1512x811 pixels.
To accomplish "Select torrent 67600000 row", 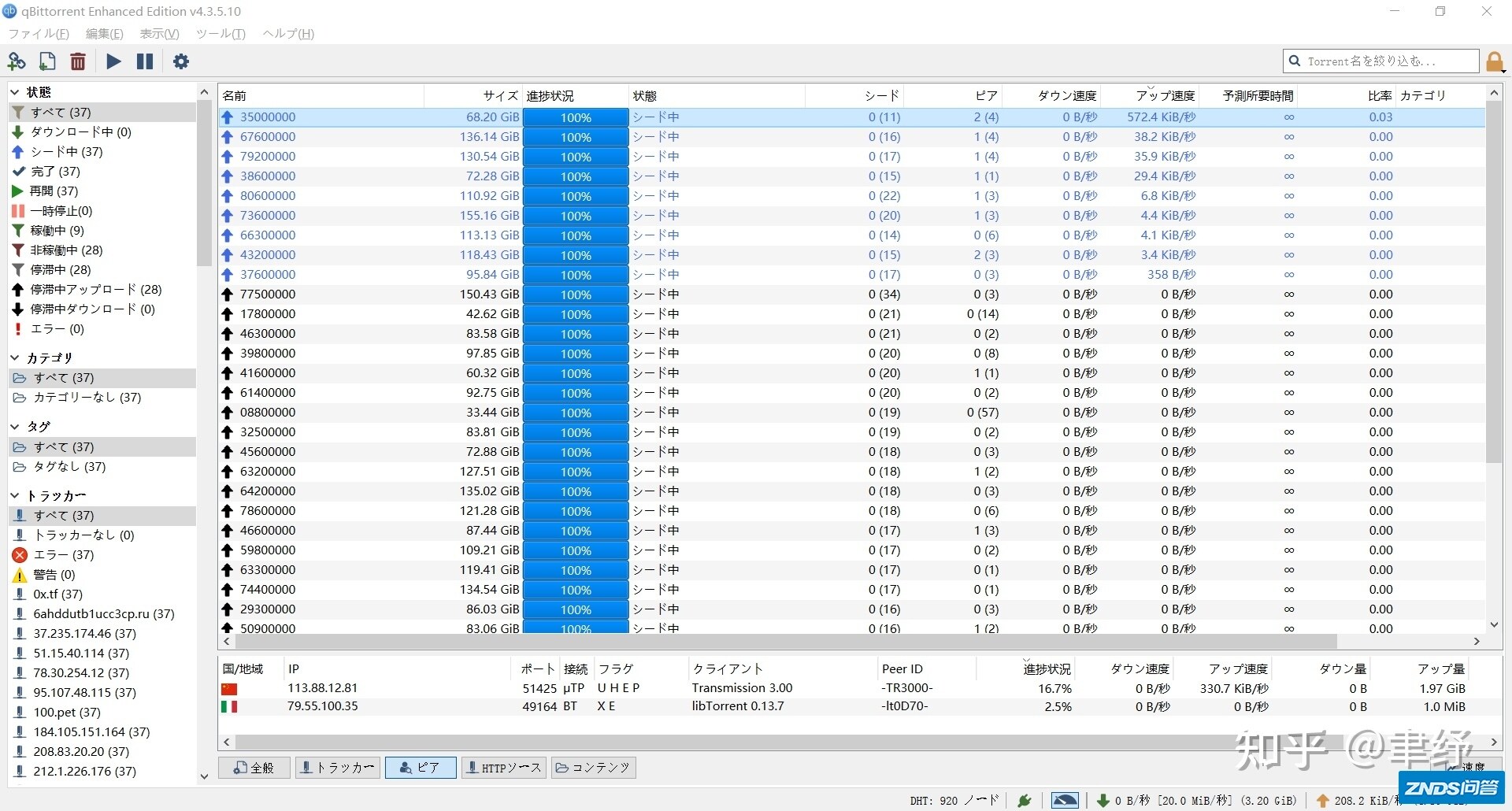I will click(x=852, y=137).
